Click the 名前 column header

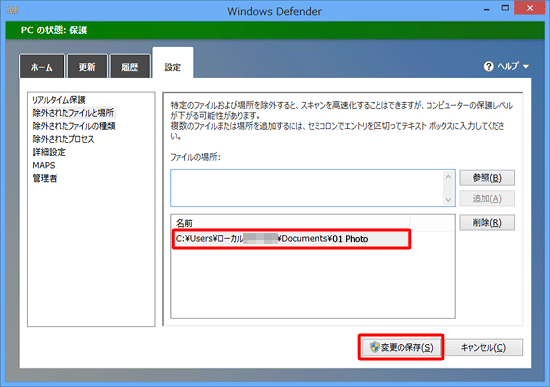[290, 223]
